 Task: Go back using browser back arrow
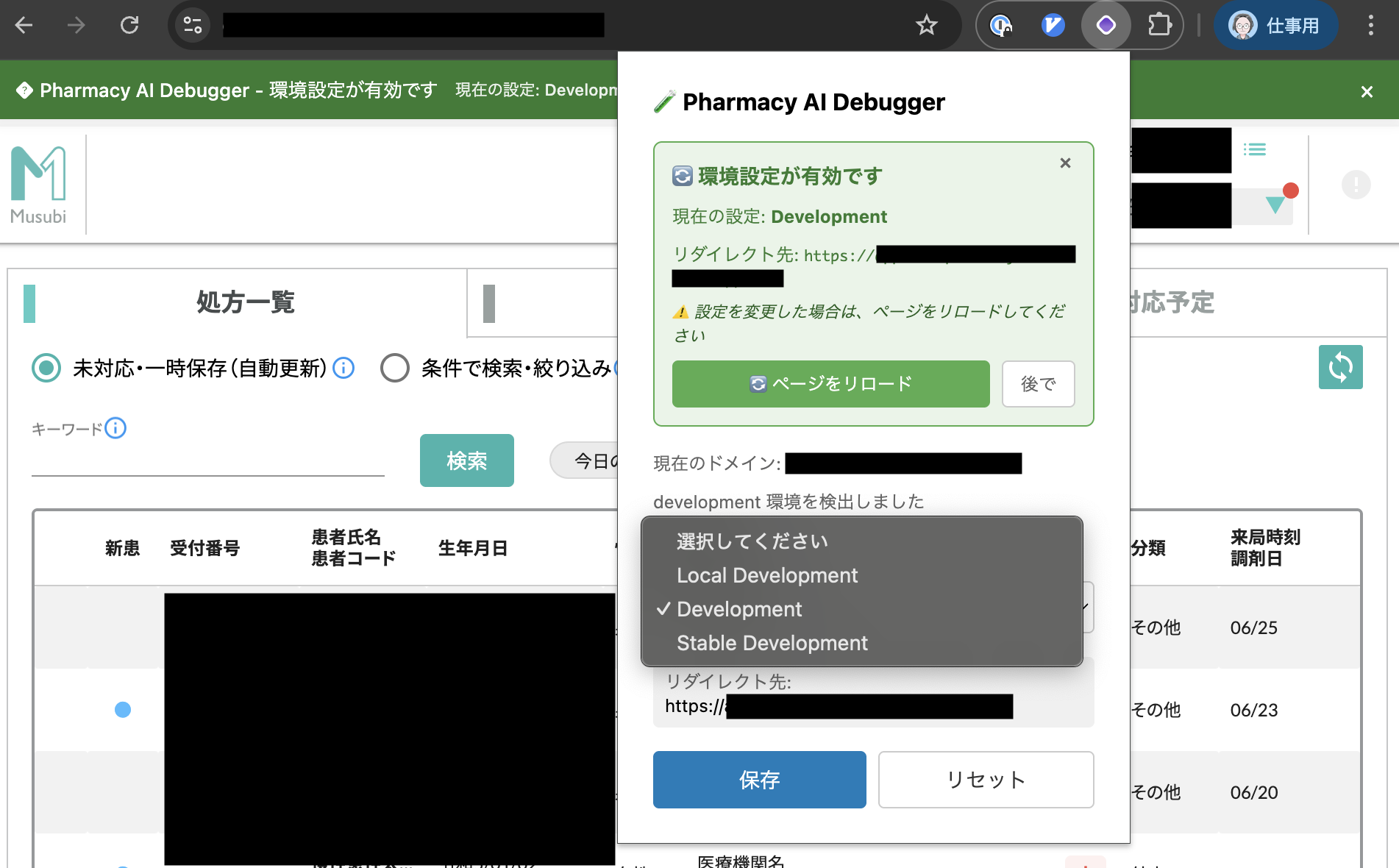[24, 26]
